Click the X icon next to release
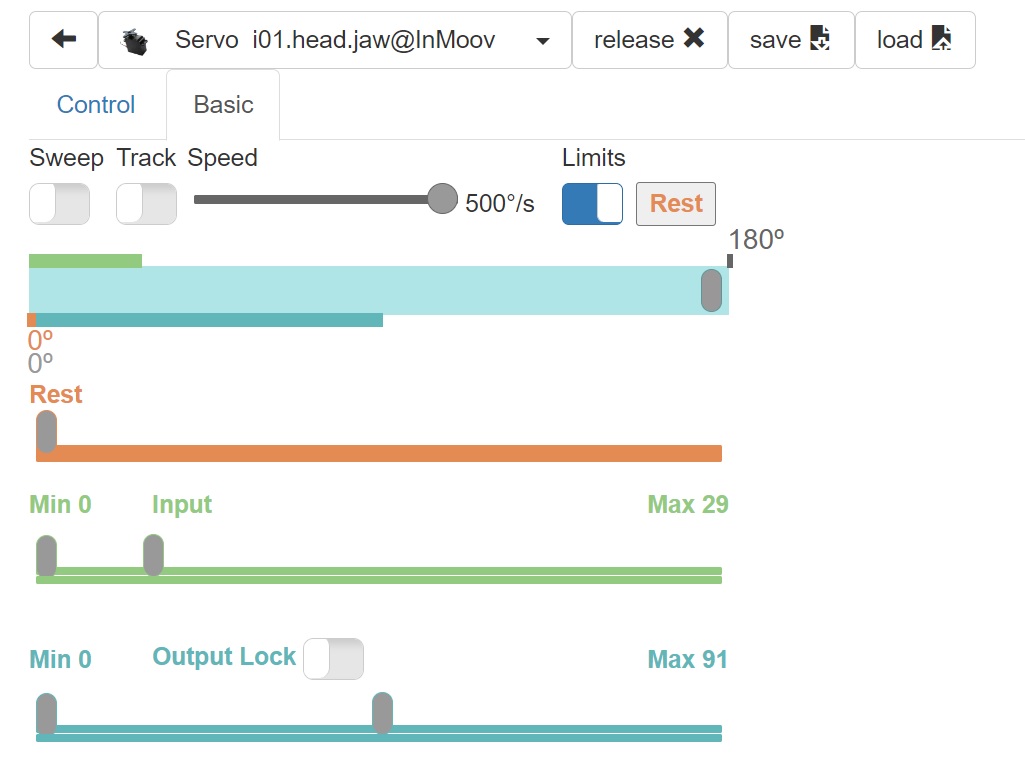Image resolution: width=1025 pixels, height=765 pixels. coord(696,39)
